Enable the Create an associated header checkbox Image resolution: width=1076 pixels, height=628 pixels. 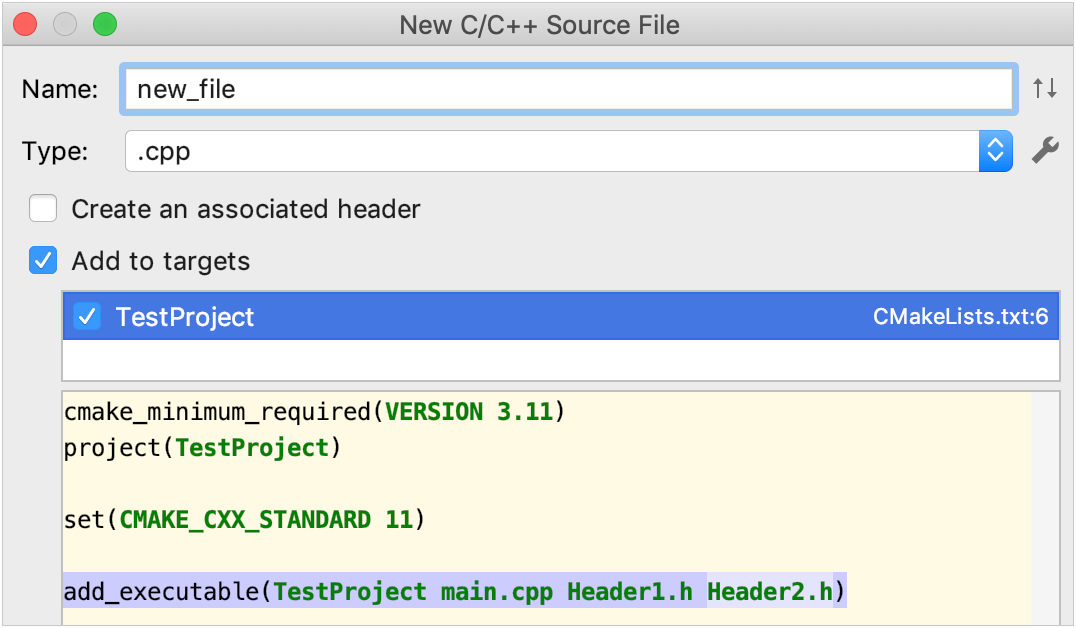(x=42, y=209)
